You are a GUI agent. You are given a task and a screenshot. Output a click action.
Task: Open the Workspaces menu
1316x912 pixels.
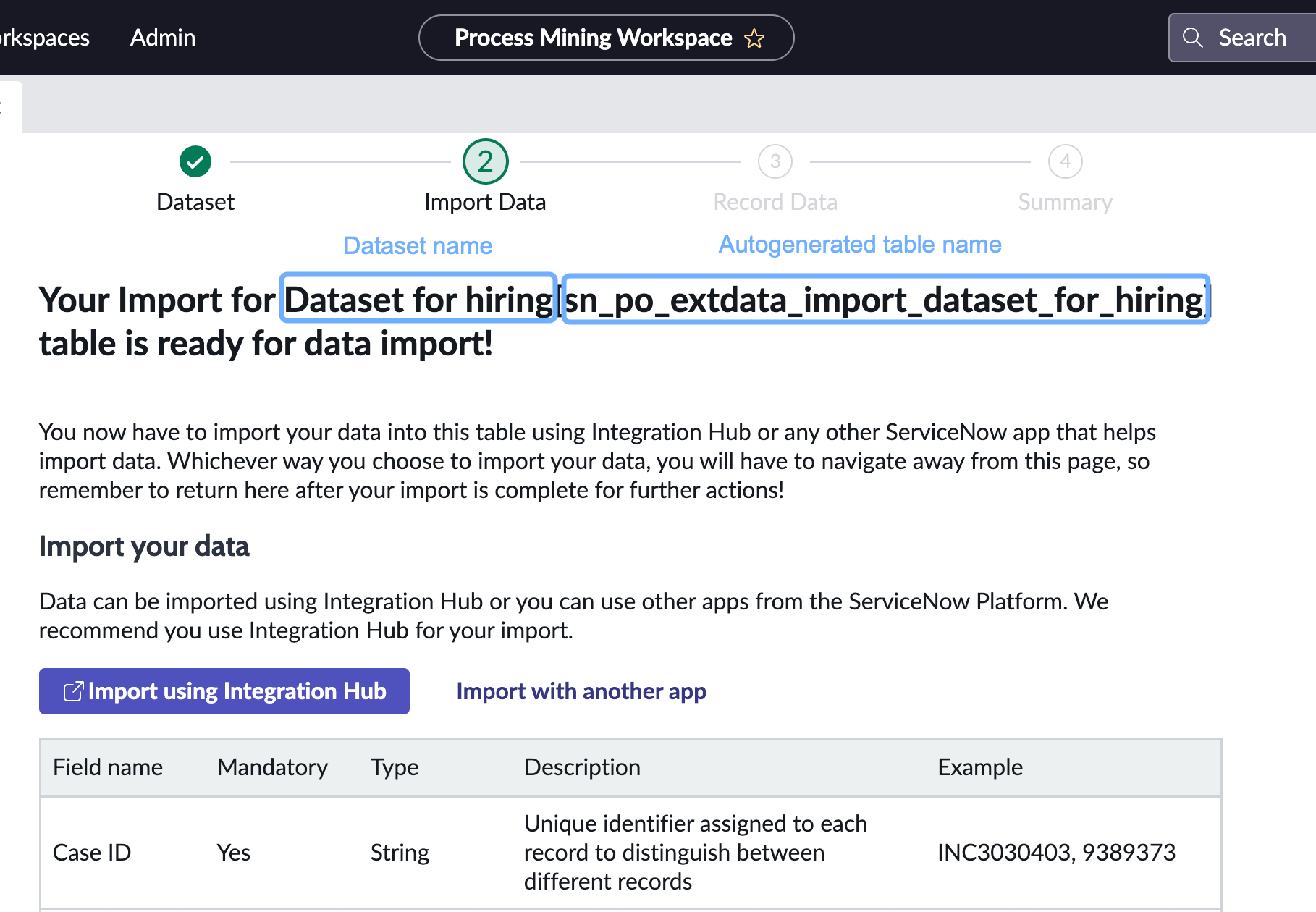(45, 38)
